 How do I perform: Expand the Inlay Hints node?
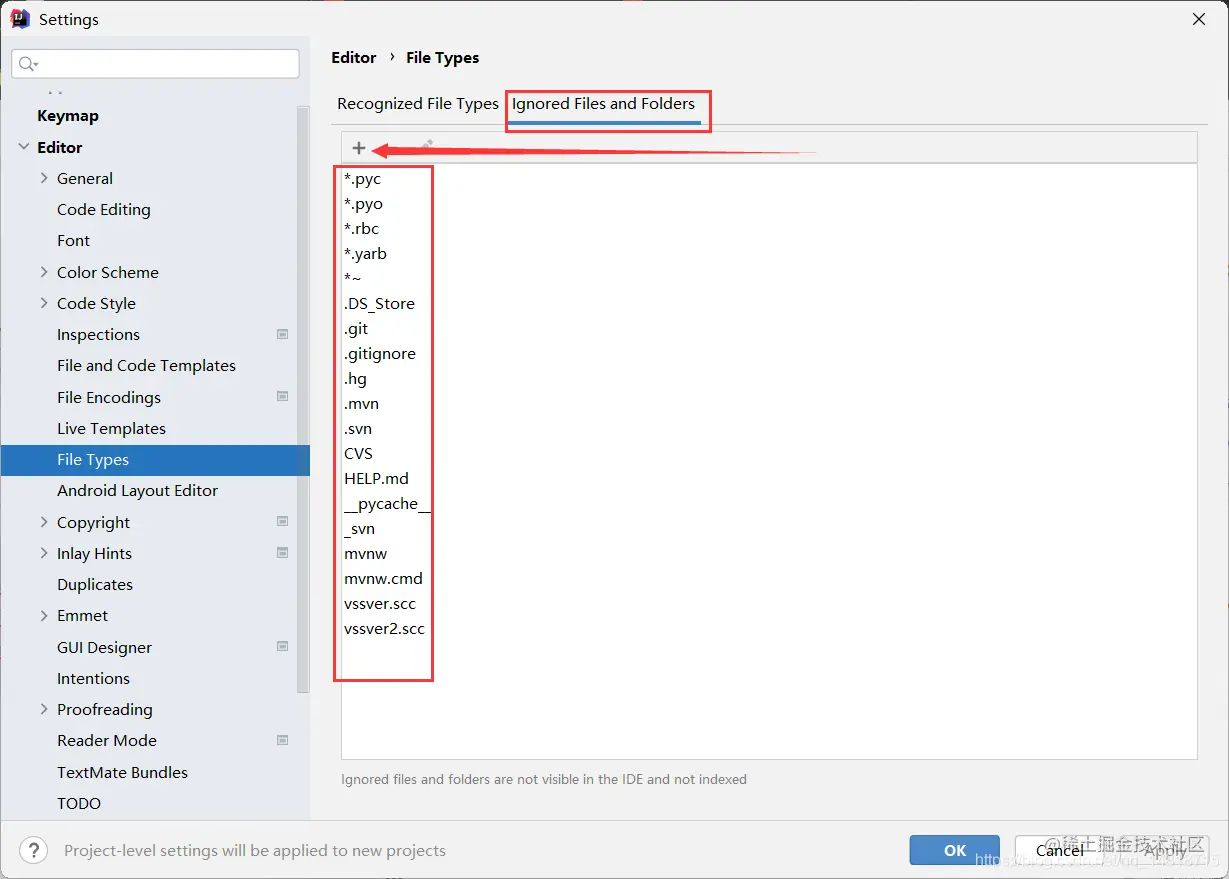coord(44,553)
